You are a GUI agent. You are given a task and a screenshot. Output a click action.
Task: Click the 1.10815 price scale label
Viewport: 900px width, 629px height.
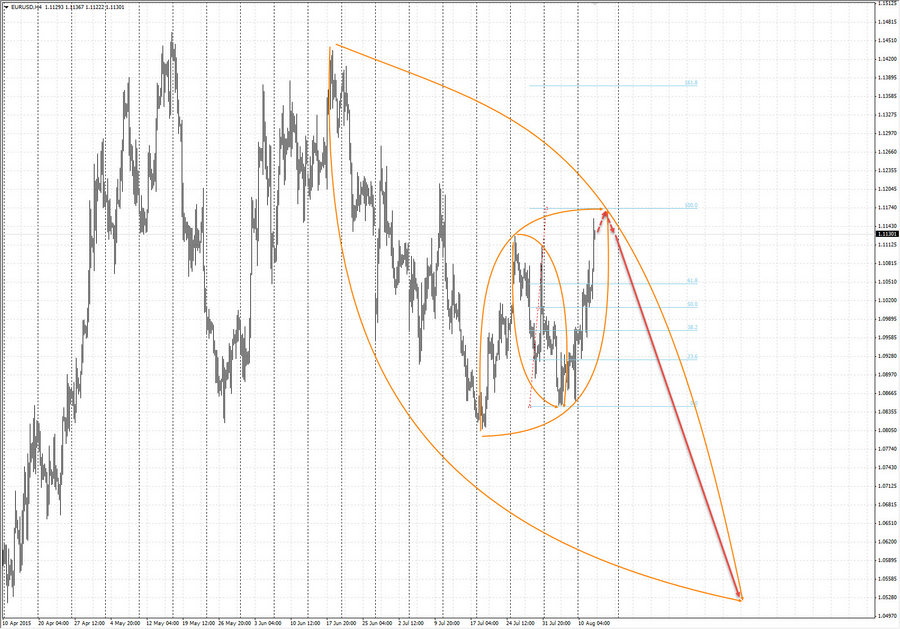point(887,263)
